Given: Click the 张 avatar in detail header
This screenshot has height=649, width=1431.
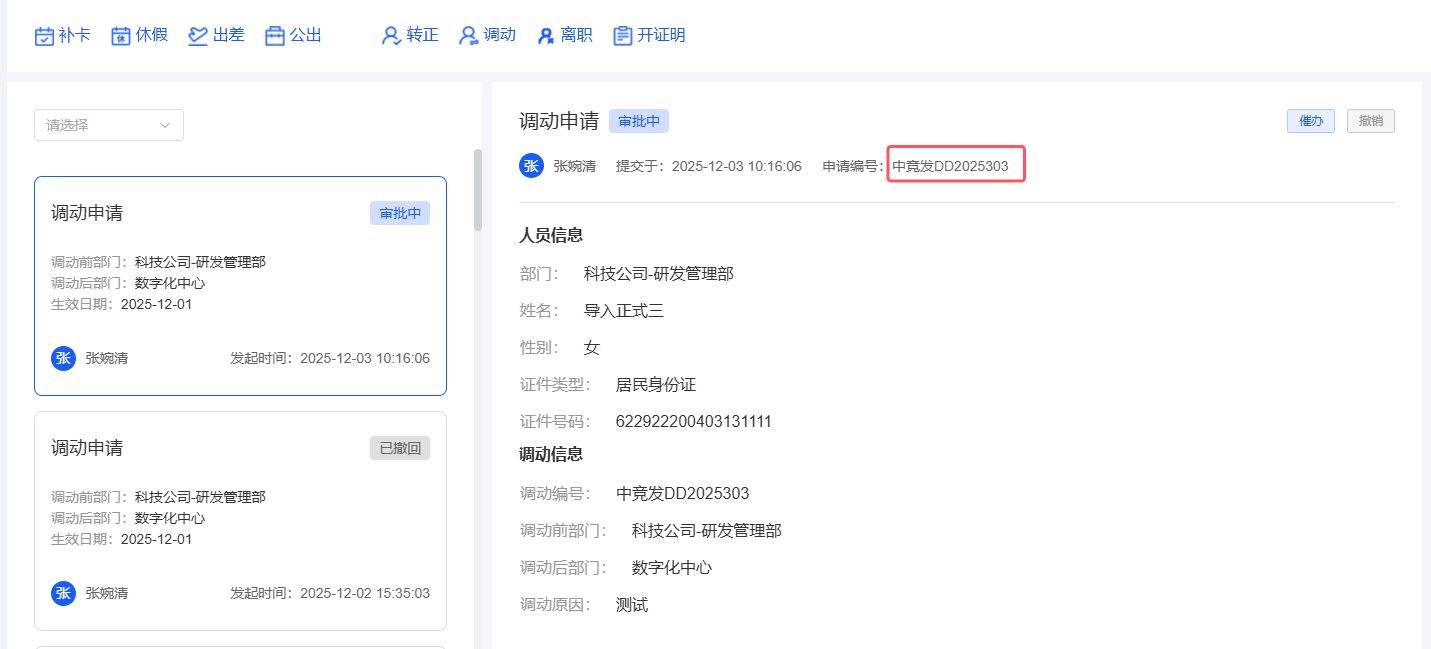Looking at the screenshot, I should [531, 166].
